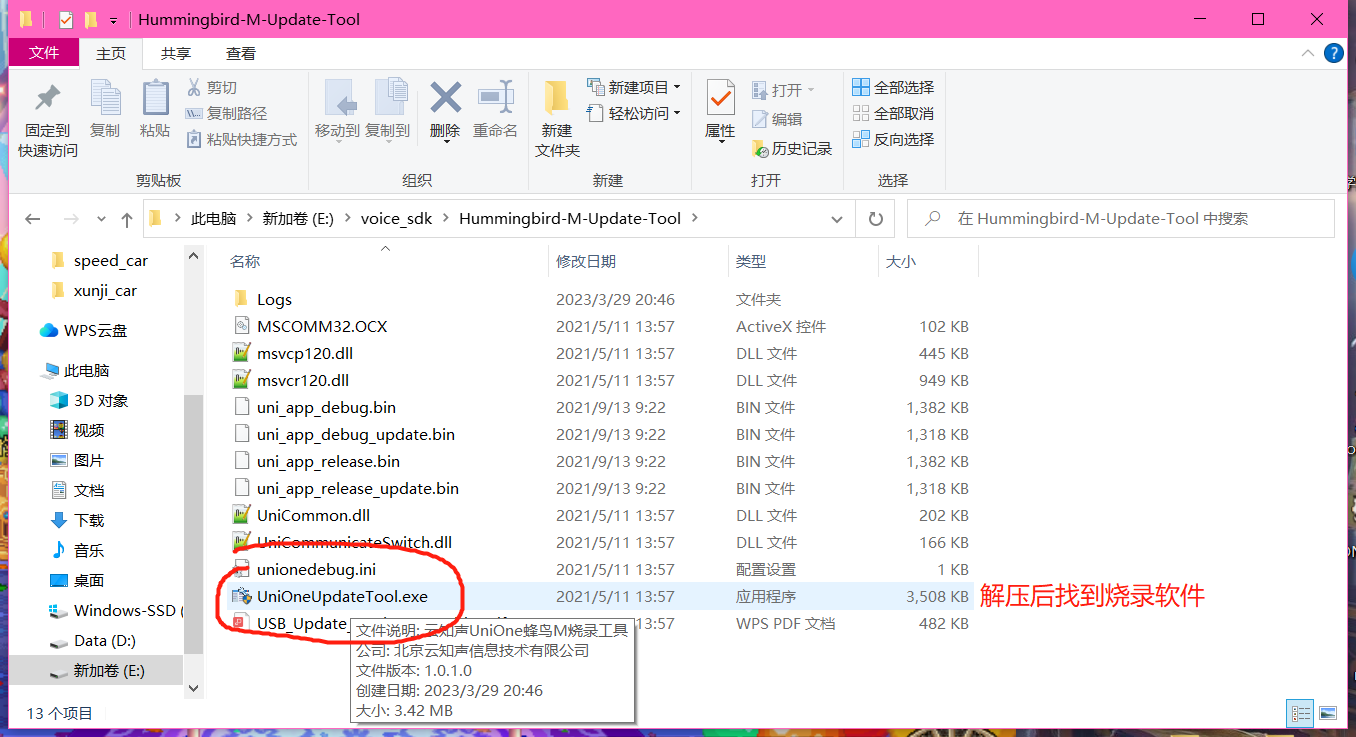The image size is (1356, 737).
Task: Toggle the Quick Access toolbar properties checkmark
Action: point(66,20)
